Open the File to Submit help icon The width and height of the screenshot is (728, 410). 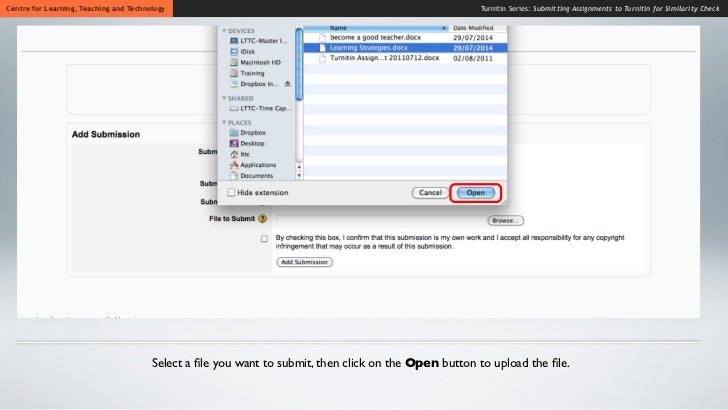coord(262,219)
